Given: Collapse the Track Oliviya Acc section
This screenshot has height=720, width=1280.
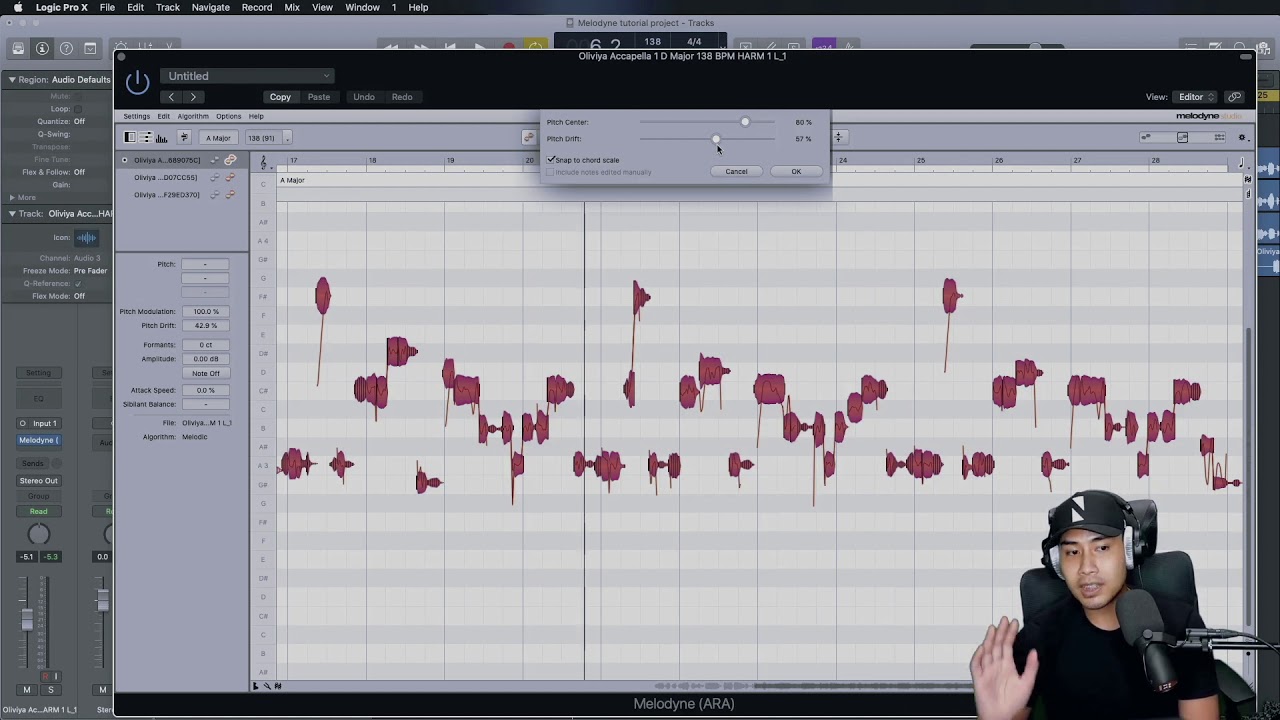Looking at the screenshot, I should pos(12,213).
